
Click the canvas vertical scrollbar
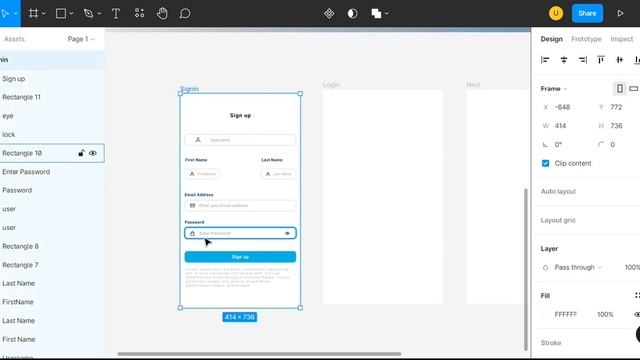tap(526, 269)
